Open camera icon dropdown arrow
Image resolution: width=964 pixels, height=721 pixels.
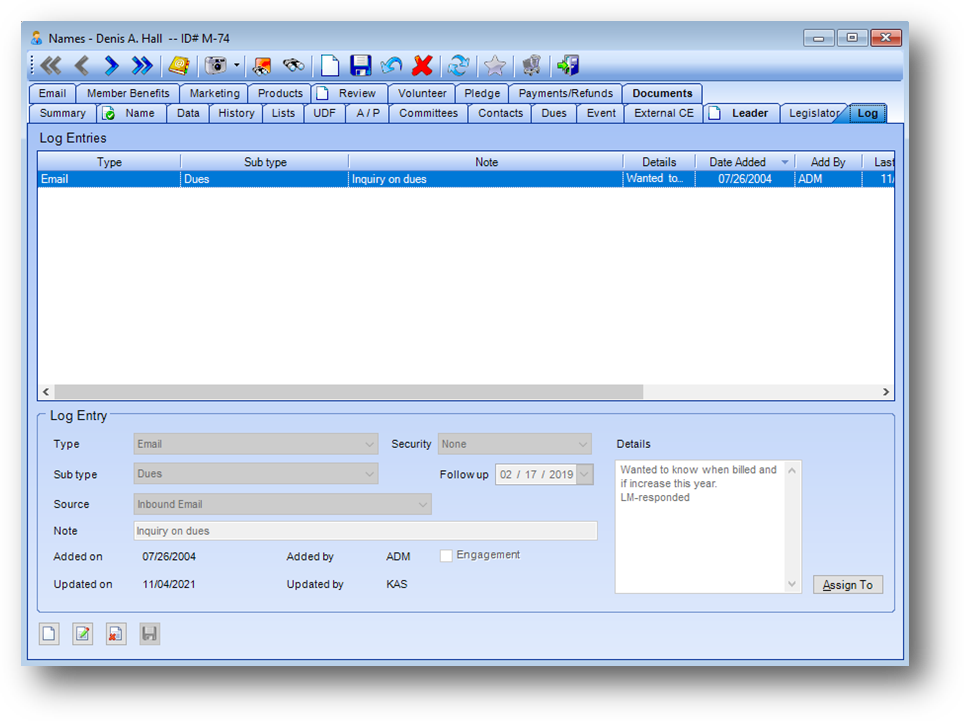[x=237, y=65]
